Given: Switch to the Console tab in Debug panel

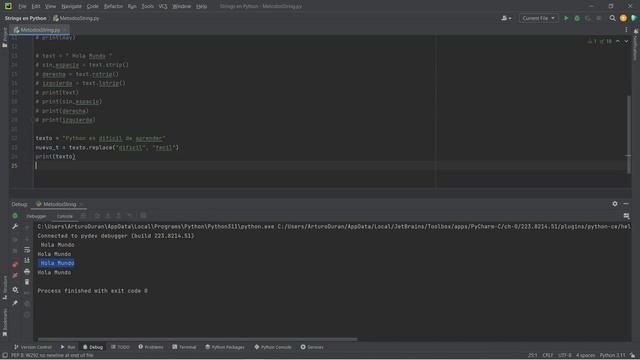Looking at the screenshot, I should [64, 216].
